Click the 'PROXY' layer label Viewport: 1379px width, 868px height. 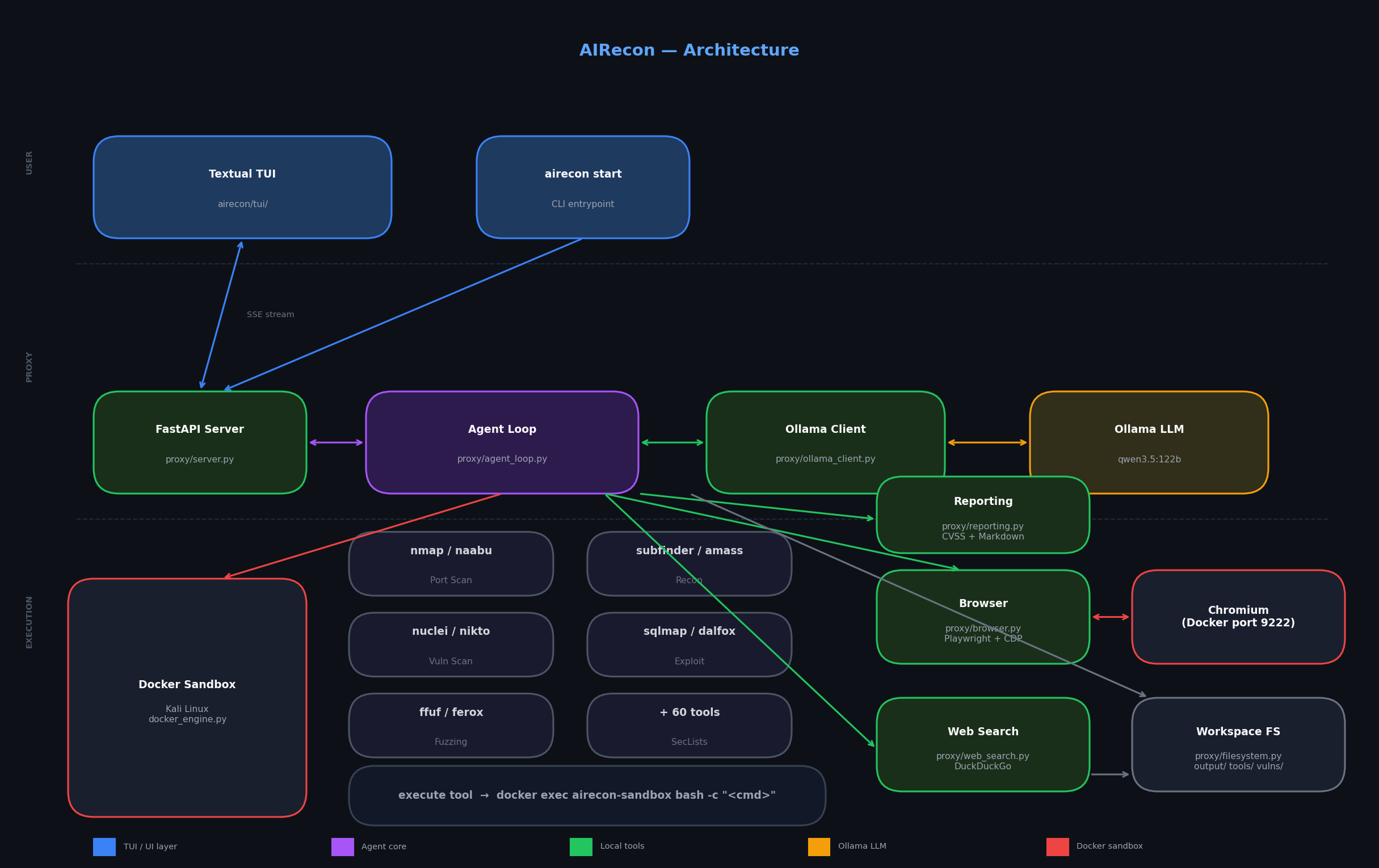pos(29,367)
